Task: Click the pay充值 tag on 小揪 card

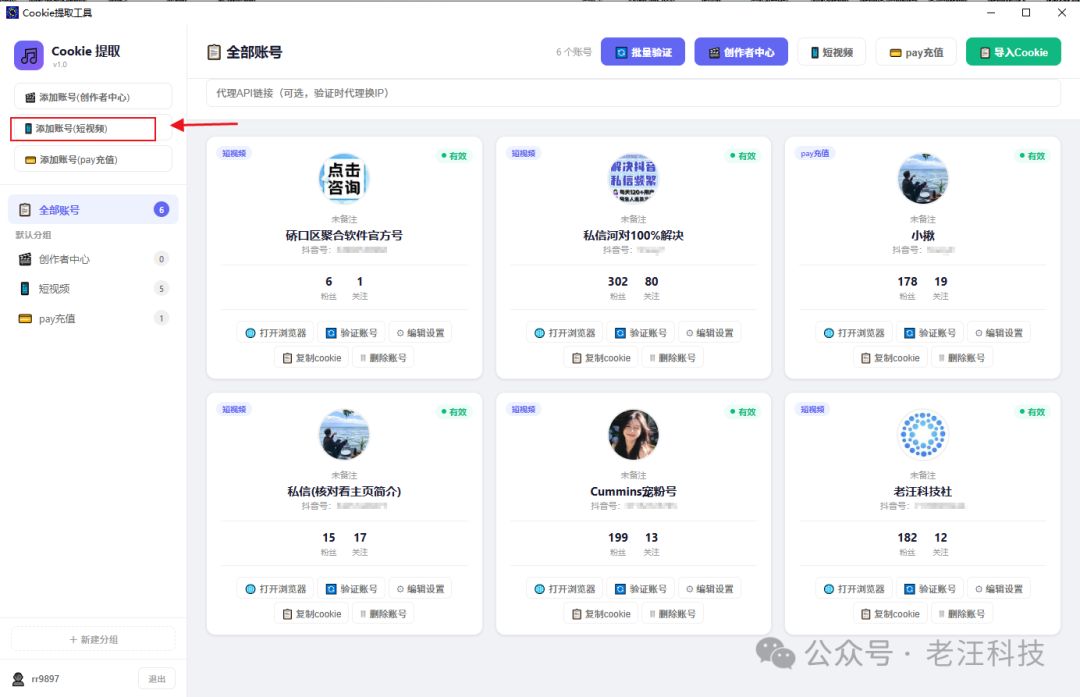Action: [814, 153]
